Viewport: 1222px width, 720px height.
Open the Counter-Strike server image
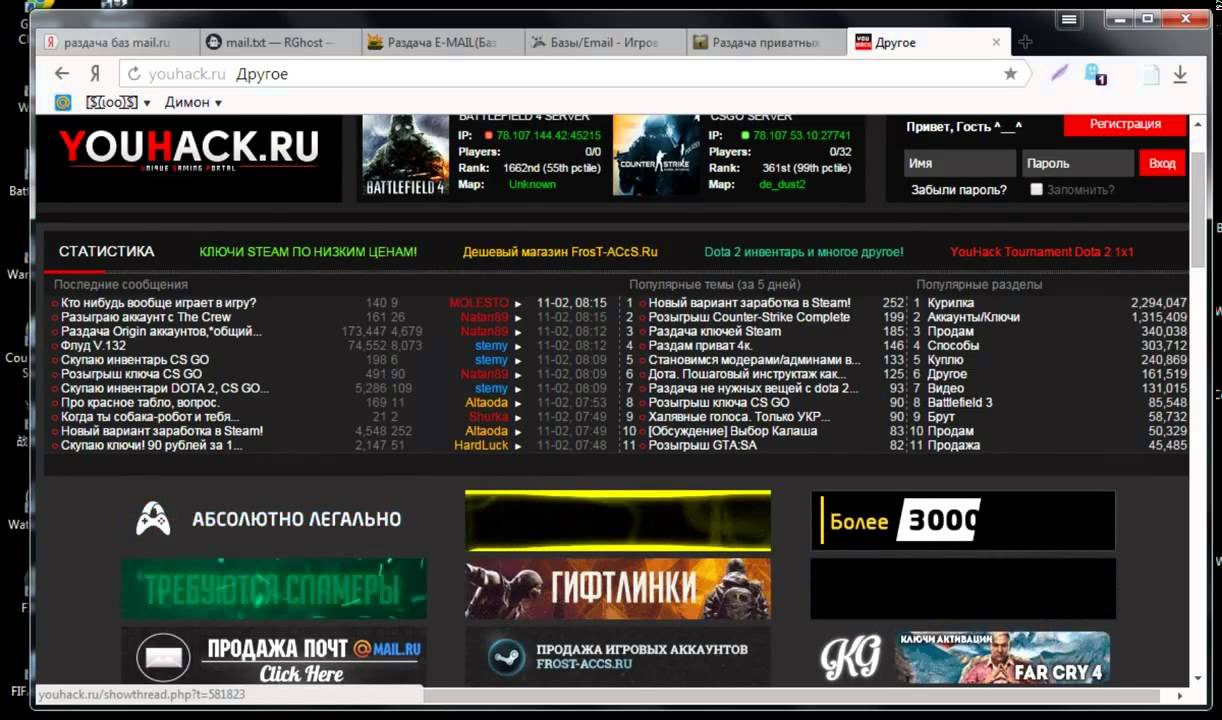pyautogui.click(x=656, y=157)
